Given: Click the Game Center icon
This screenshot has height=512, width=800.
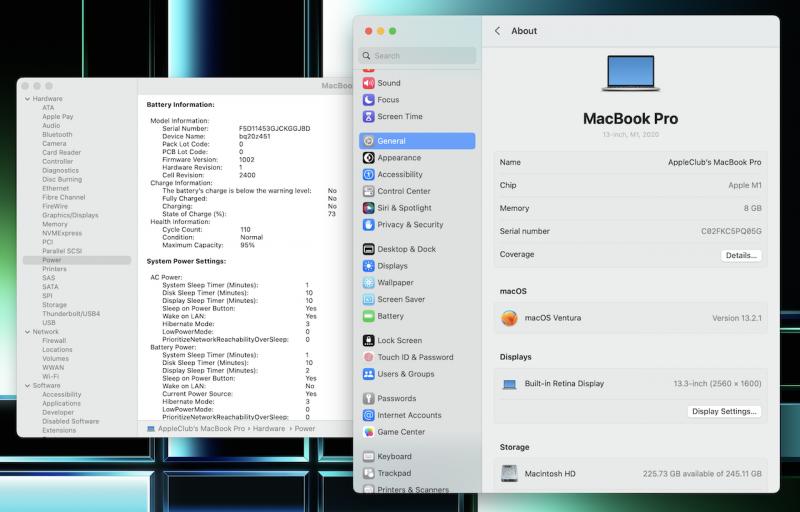Looking at the screenshot, I should pos(369,432).
